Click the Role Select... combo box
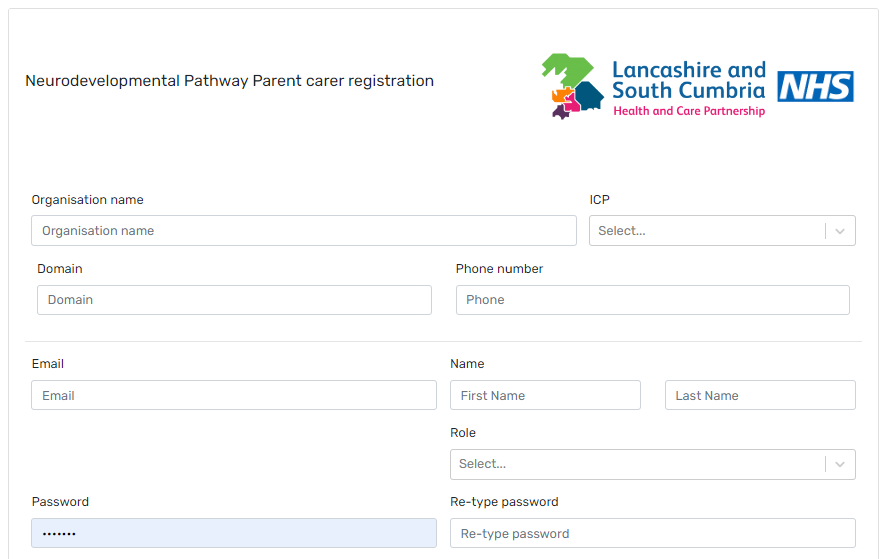885x559 pixels. (638, 464)
